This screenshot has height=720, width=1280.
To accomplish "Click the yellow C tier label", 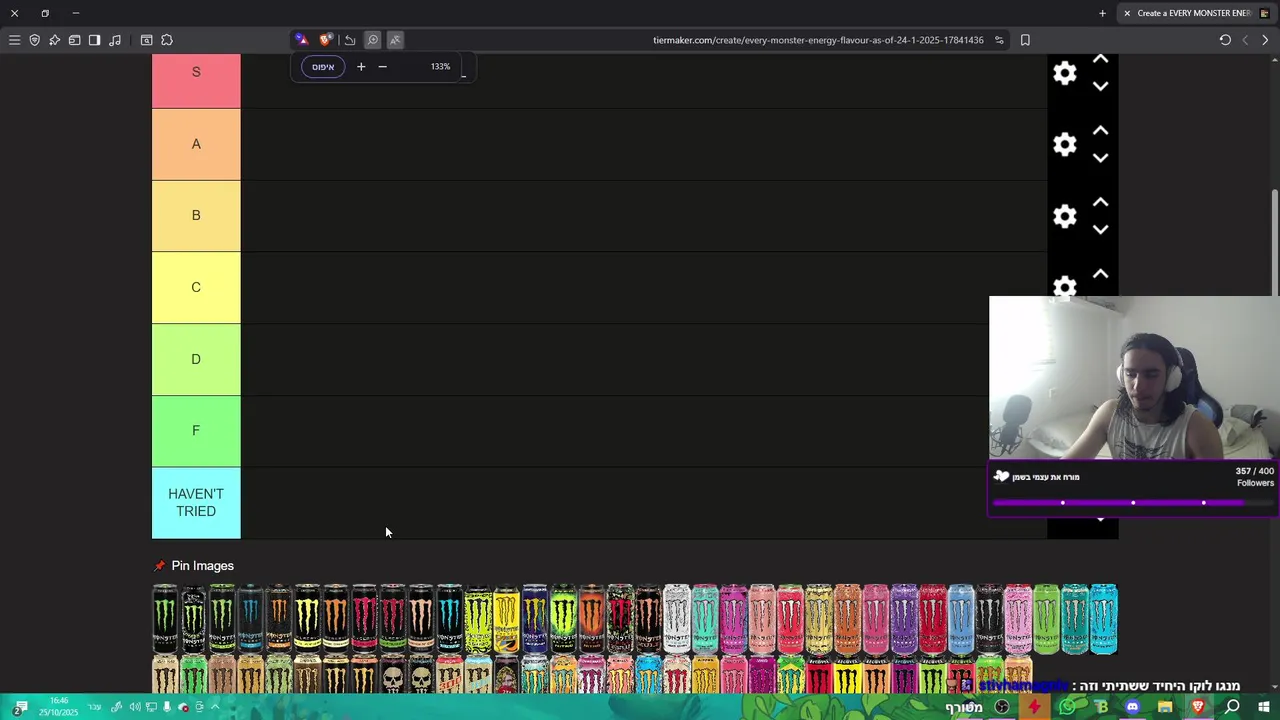I will point(196,287).
